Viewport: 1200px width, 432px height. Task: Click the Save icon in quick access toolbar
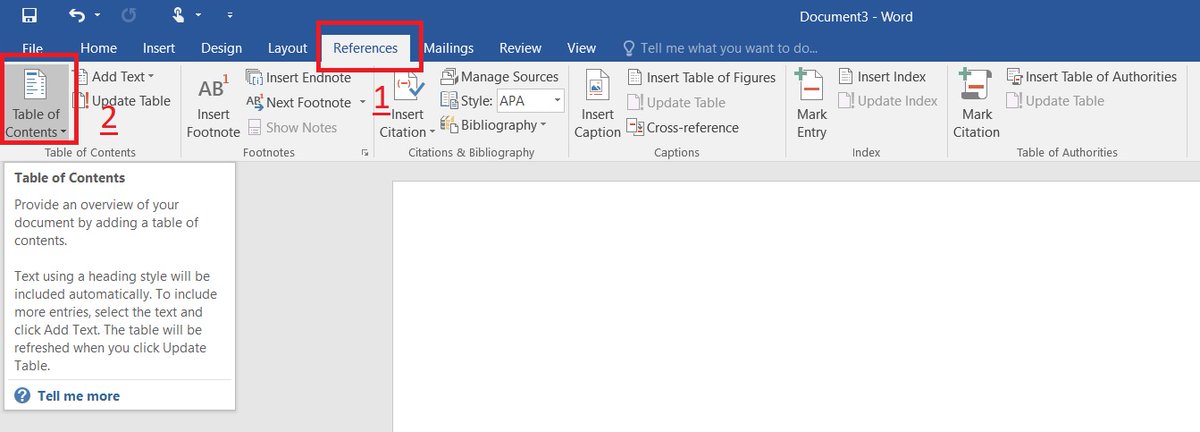[29, 16]
